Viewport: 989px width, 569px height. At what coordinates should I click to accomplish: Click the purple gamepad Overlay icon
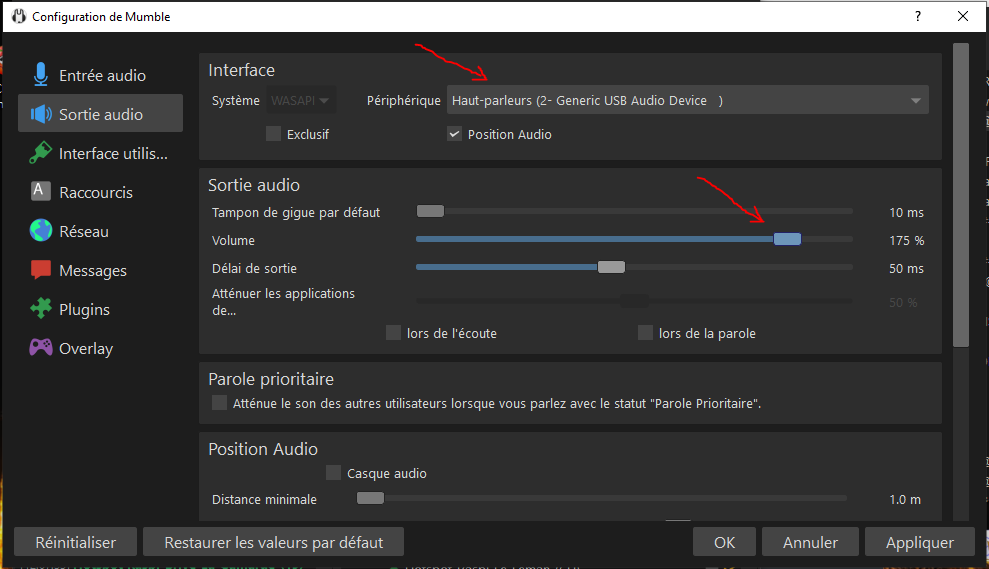(41, 347)
